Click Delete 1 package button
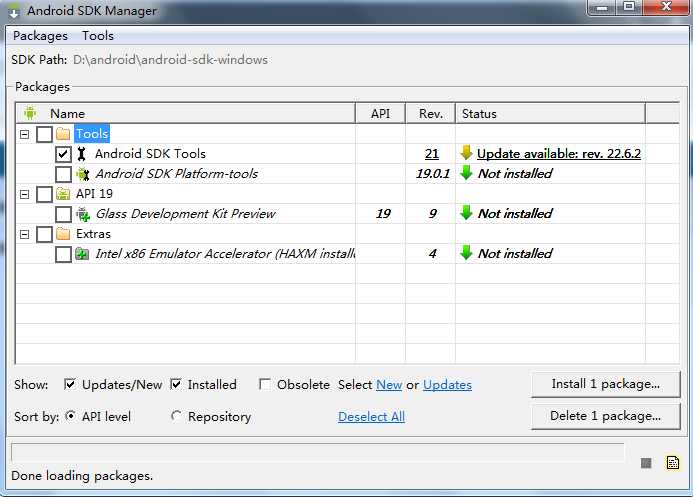Image resolution: width=693 pixels, height=497 pixels. click(605, 416)
